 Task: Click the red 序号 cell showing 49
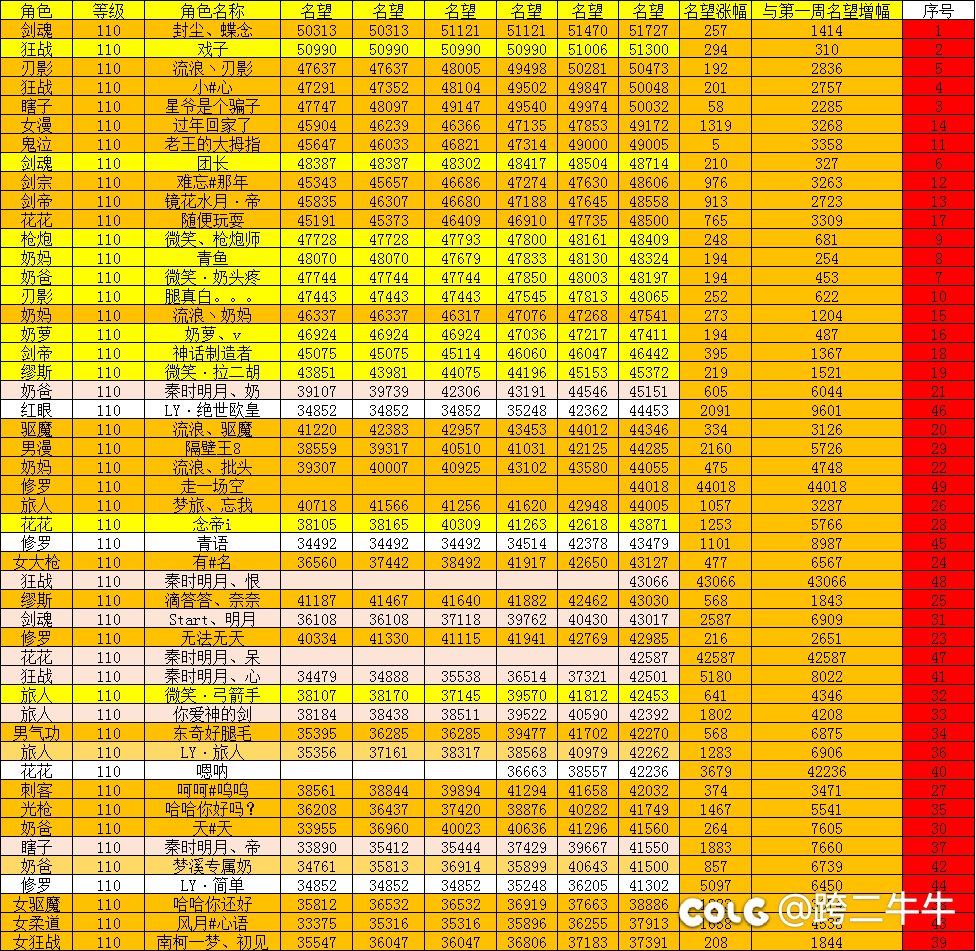coord(938,486)
